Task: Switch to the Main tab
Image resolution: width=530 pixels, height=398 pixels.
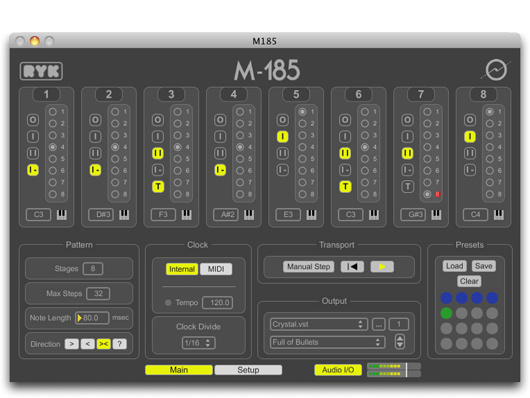Action: point(179,370)
